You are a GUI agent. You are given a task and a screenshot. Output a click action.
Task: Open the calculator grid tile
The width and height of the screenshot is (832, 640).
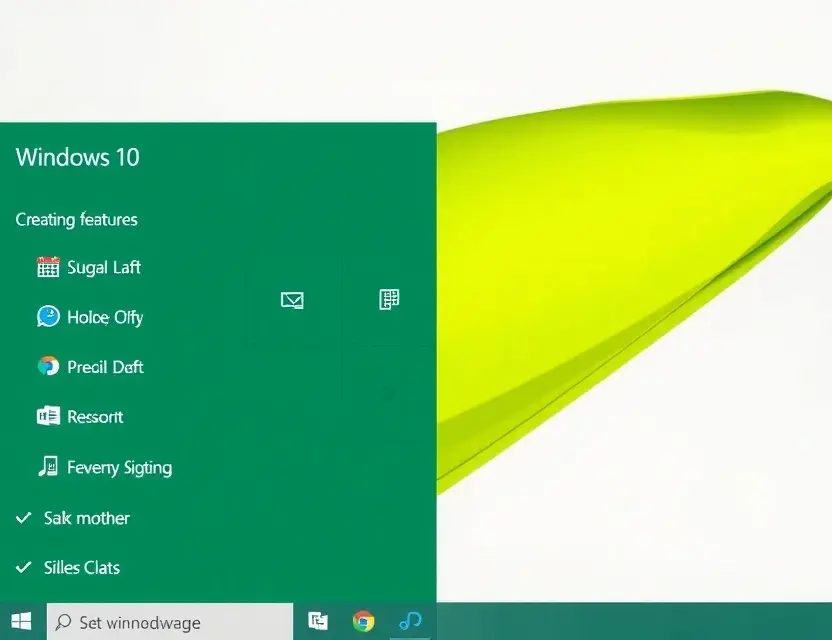(389, 299)
